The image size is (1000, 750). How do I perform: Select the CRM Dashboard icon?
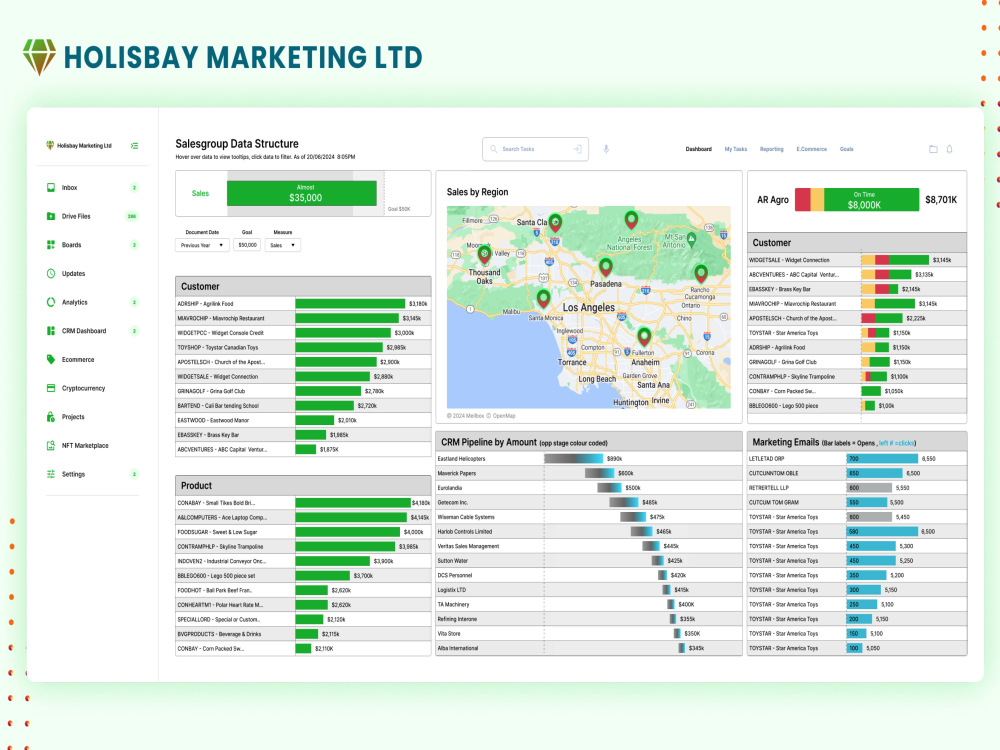[x=51, y=331]
